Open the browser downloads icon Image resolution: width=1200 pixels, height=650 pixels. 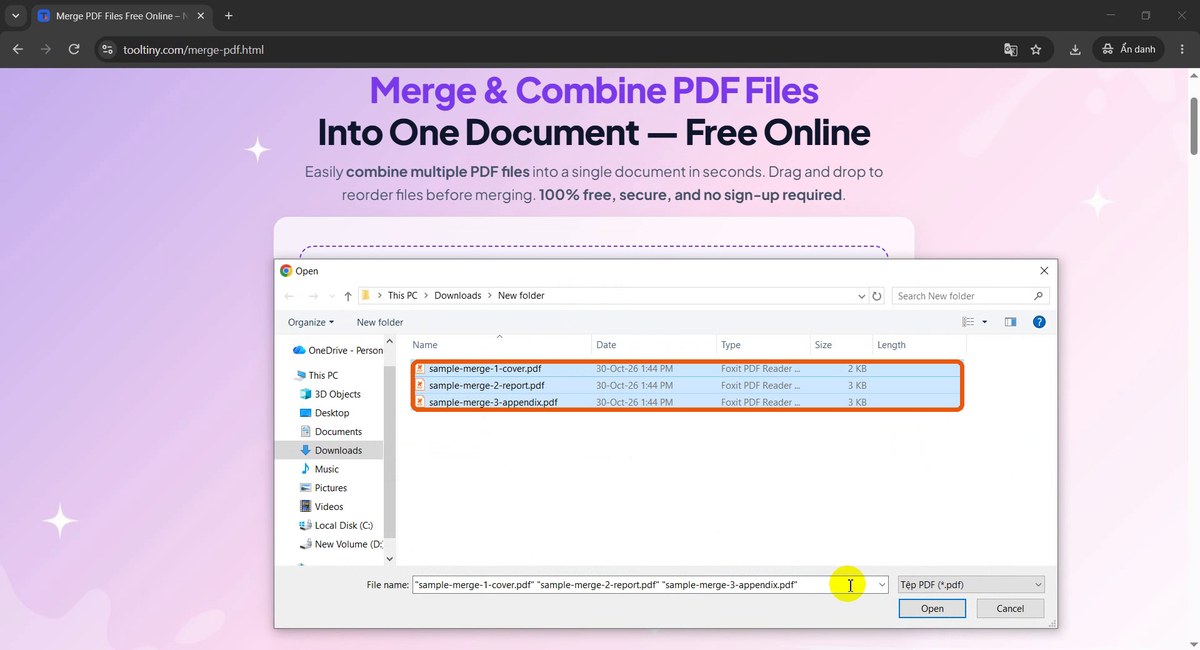tap(1075, 49)
